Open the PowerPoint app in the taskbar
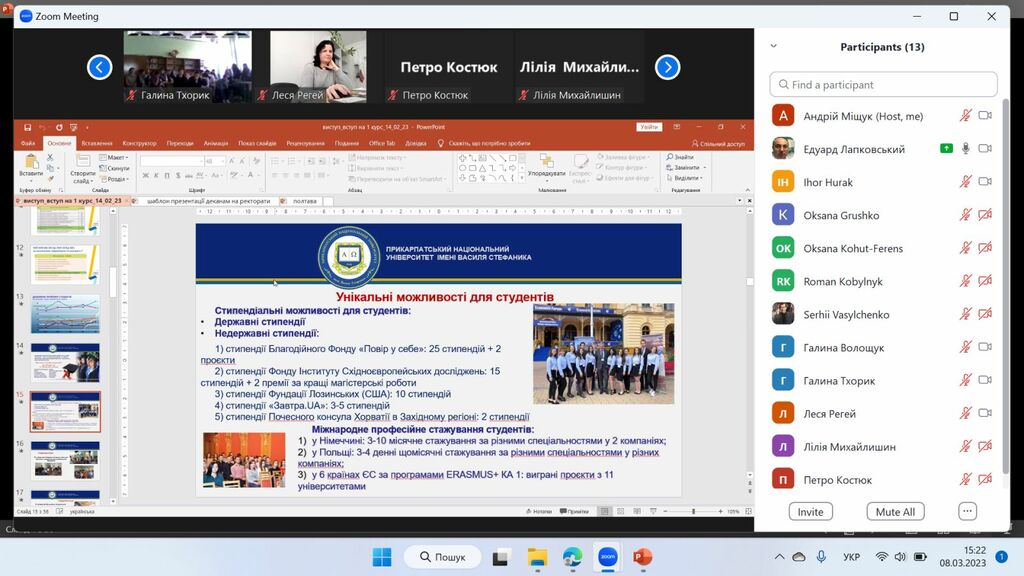The image size is (1024, 576). (x=642, y=557)
